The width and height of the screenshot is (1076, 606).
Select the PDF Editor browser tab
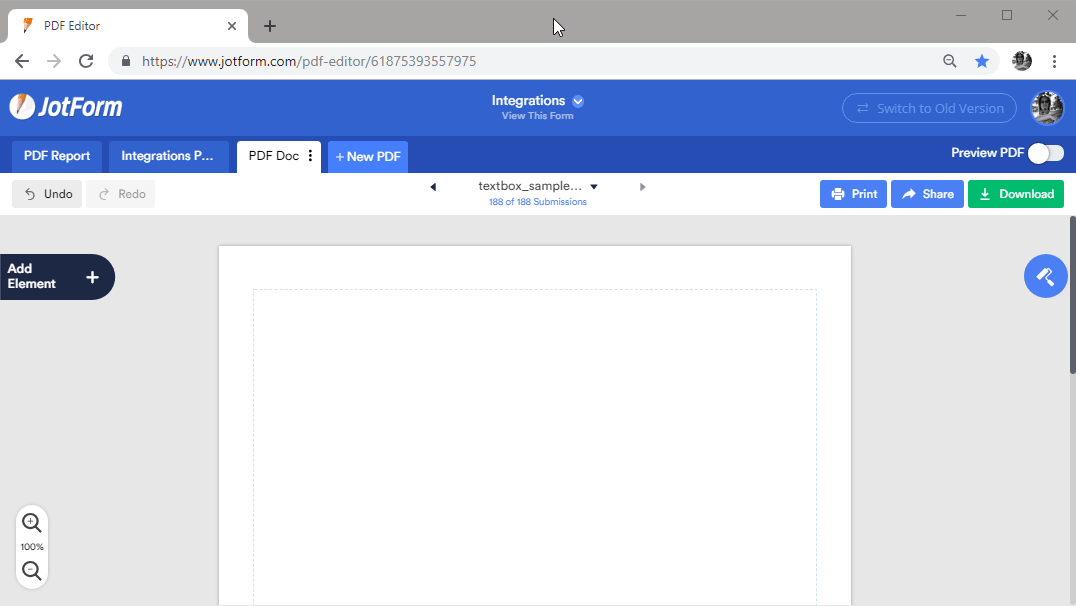coord(128,26)
